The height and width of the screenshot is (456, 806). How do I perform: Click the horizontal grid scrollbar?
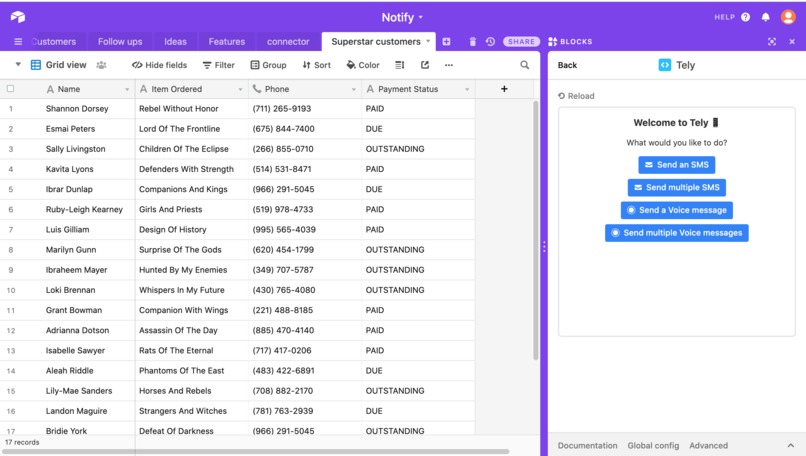[x=255, y=451]
